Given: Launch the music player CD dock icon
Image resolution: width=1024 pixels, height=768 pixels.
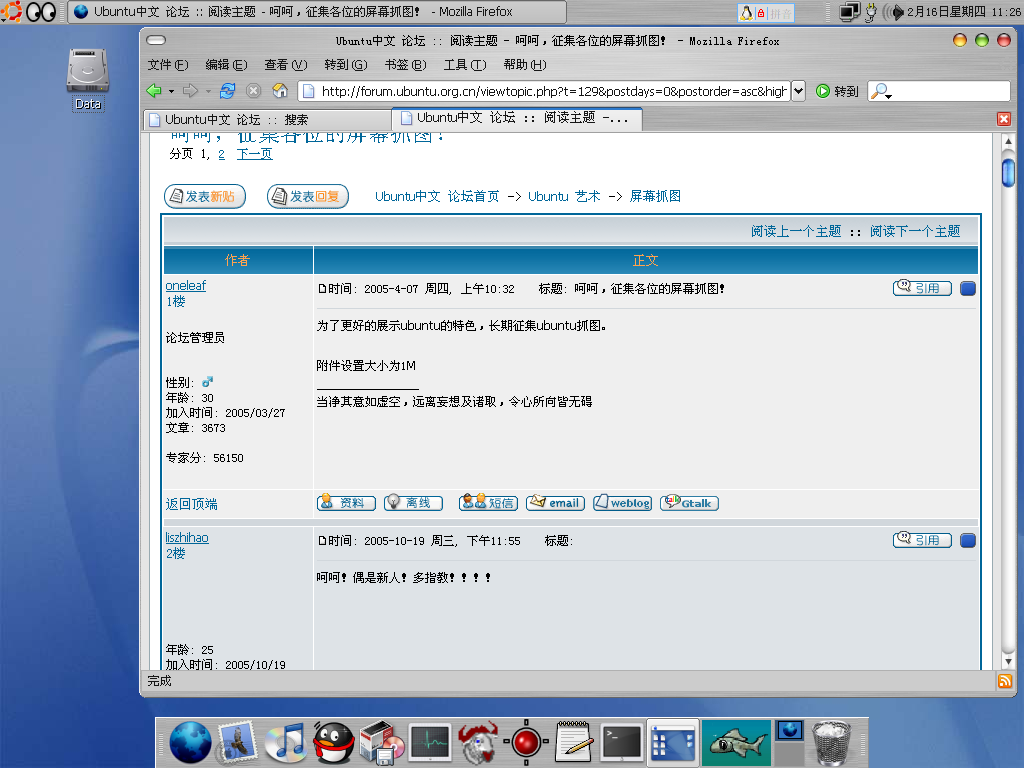Looking at the screenshot, I should [x=285, y=743].
